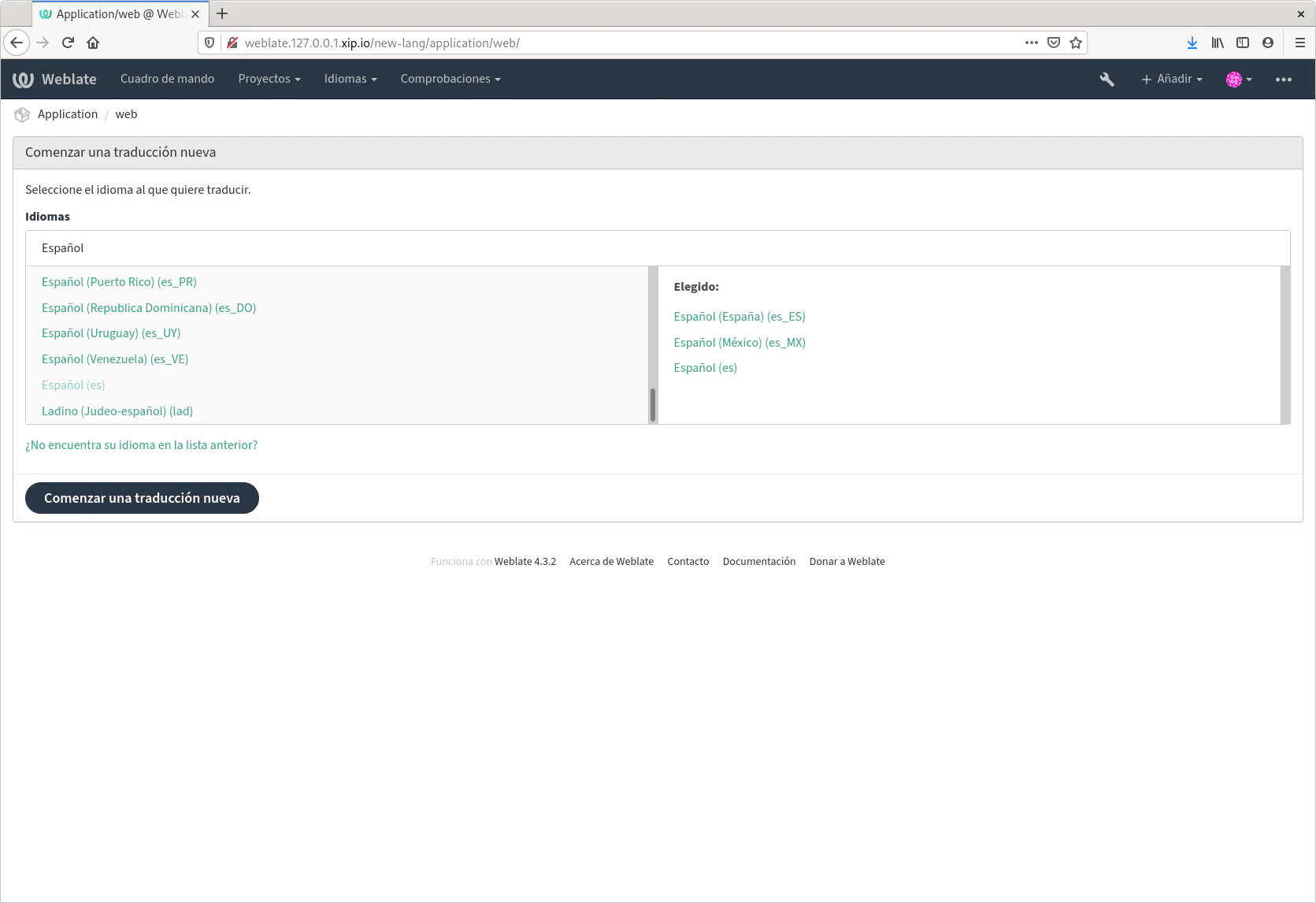
Task: Select Español (Uruguay) (es_UY) language
Action: pyautogui.click(x=111, y=333)
